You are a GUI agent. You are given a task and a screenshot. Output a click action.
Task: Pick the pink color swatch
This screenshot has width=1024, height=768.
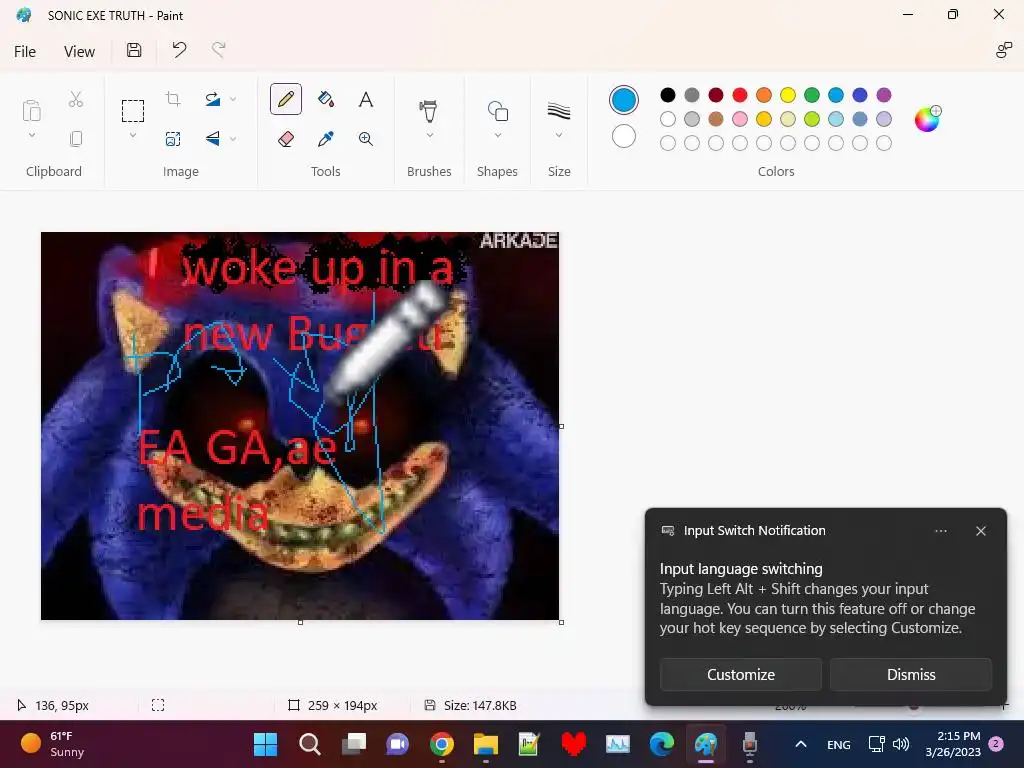tap(740, 119)
